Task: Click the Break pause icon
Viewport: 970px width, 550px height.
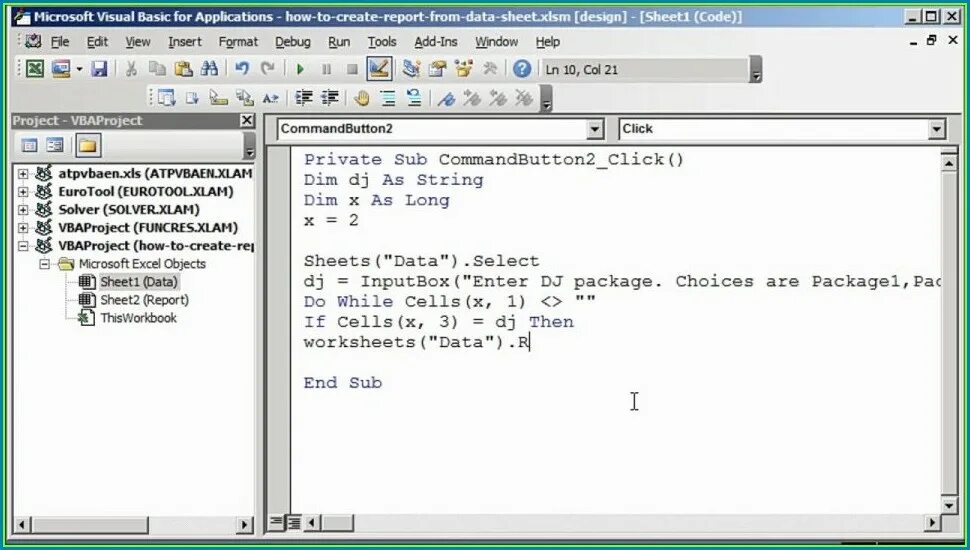Action: (326, 69)
